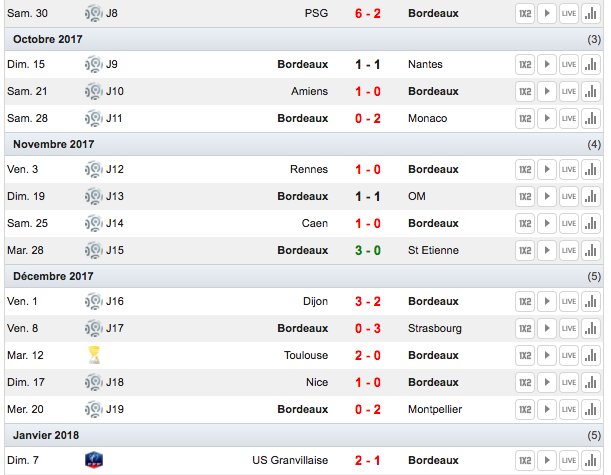611x475 pixels.
Task: Click Coupe de France logo on US Granvillaise row
Action: (x=94, y=460)
